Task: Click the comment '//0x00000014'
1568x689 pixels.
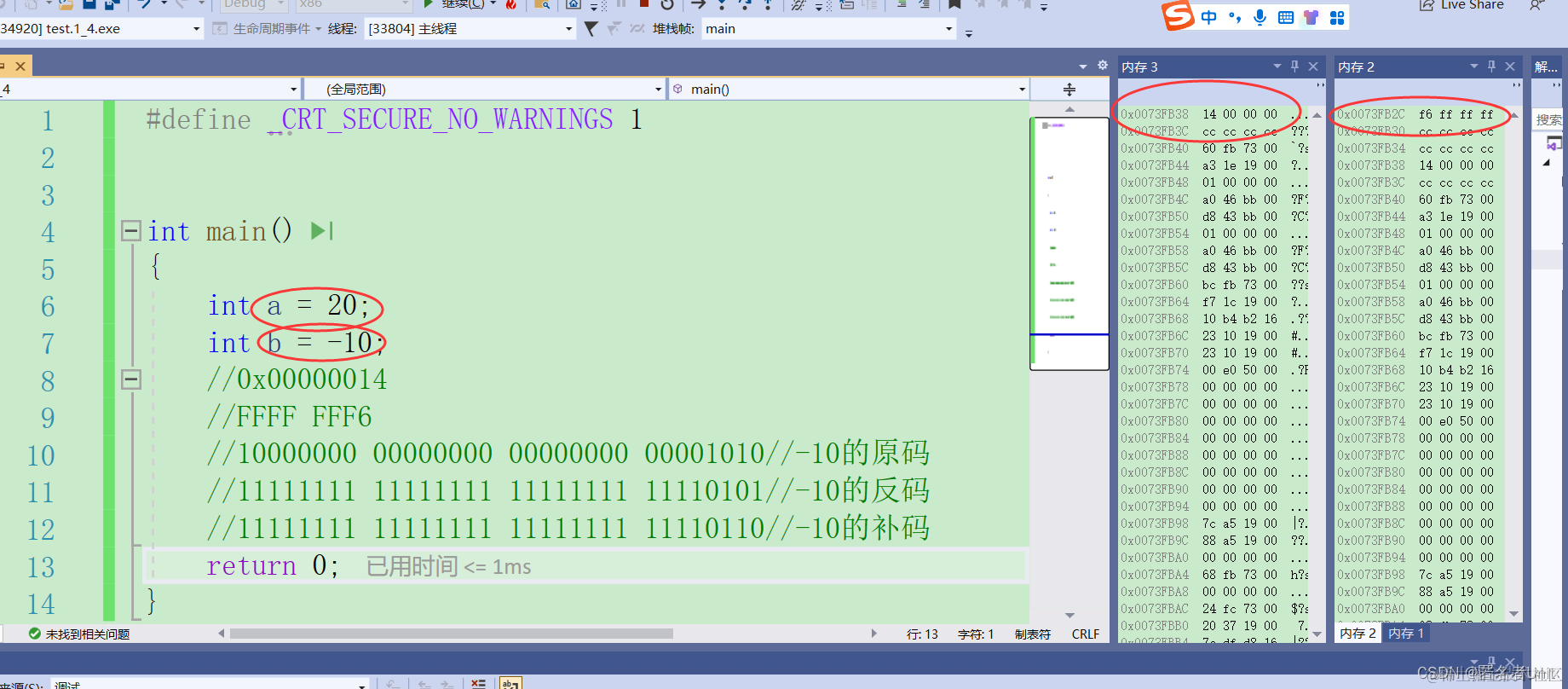Action: (x=297, y=379)
